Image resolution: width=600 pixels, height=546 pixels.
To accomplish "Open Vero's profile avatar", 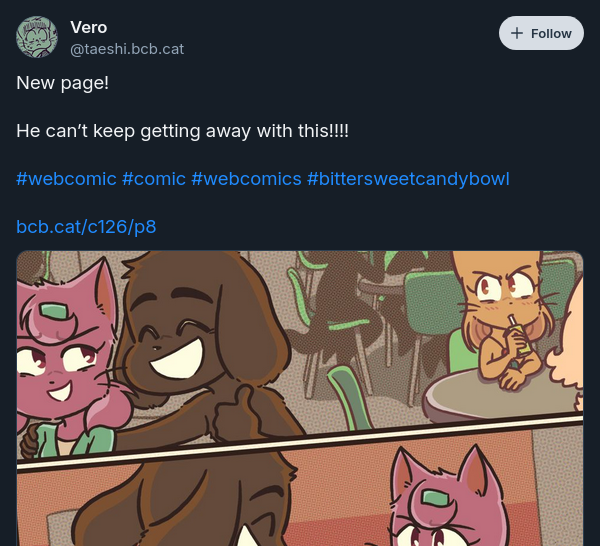I will [37, 37].
